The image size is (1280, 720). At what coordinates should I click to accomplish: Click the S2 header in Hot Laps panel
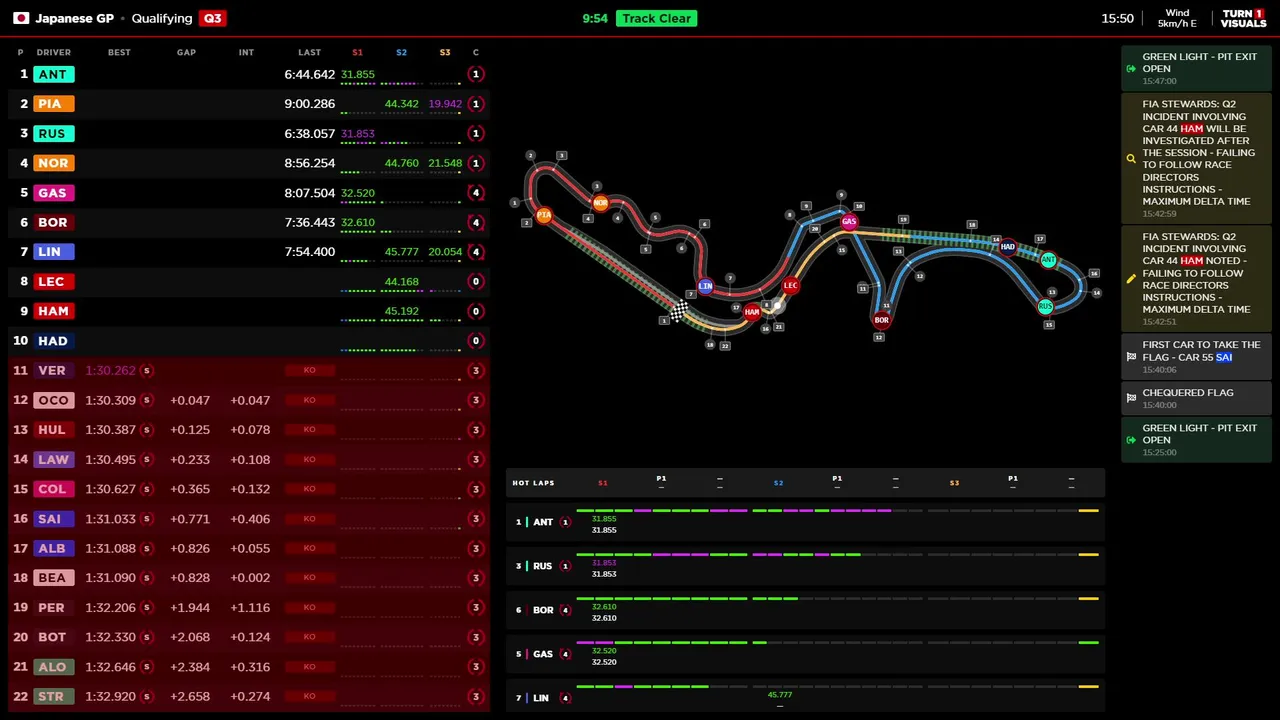coord(778,483)
